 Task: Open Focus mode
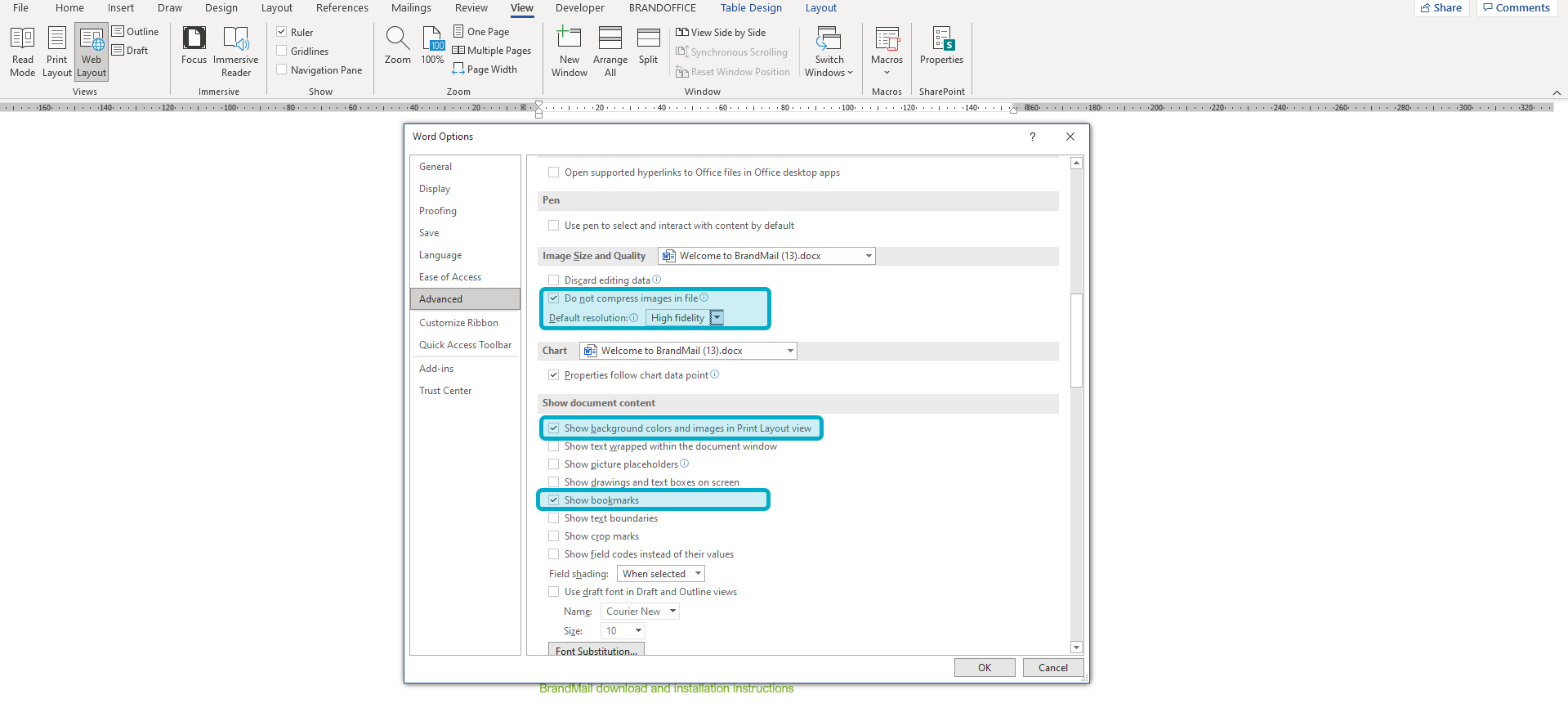tap(194, 45)
